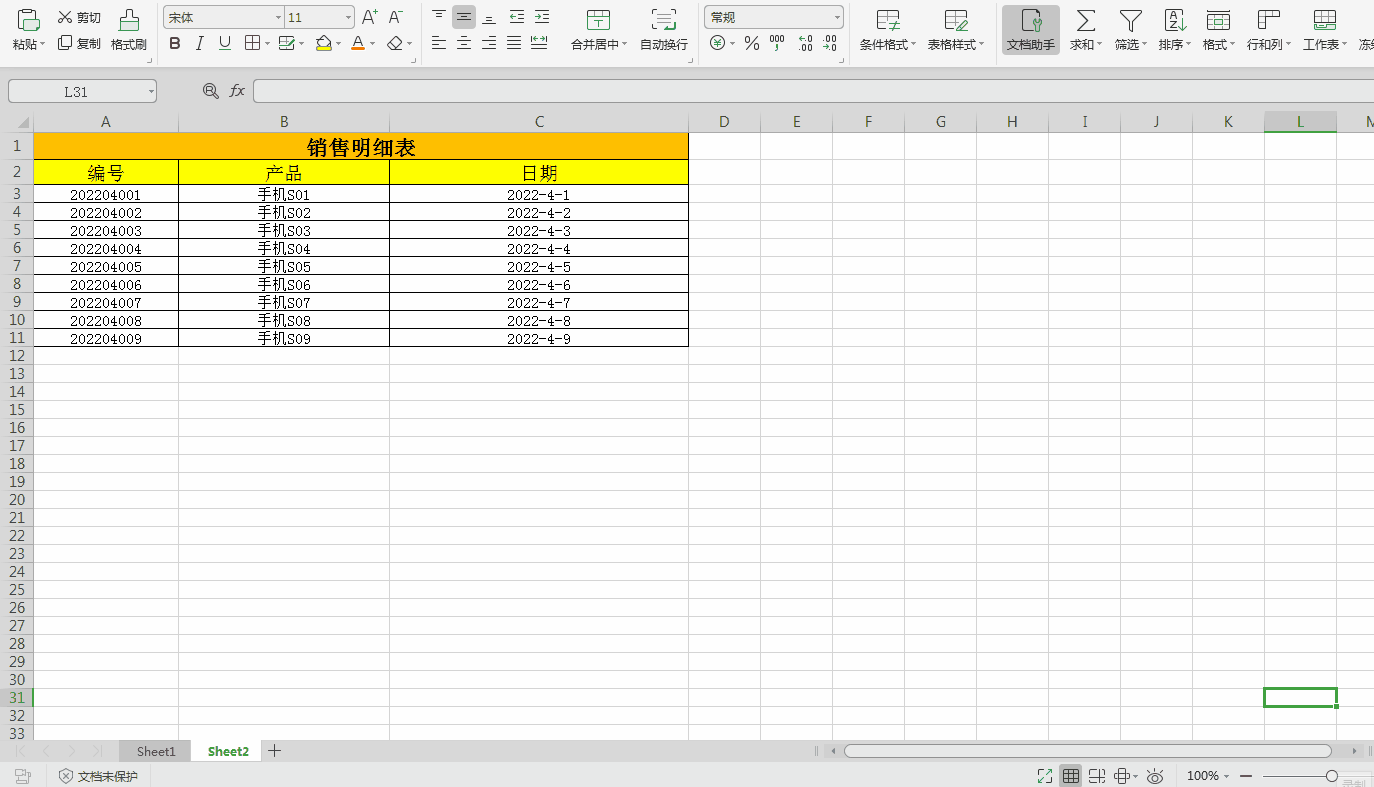Viewport: 1374px width, 787px height.
Task: Click the horizontal scrollbar
Action: click(x=1088, y=751)
